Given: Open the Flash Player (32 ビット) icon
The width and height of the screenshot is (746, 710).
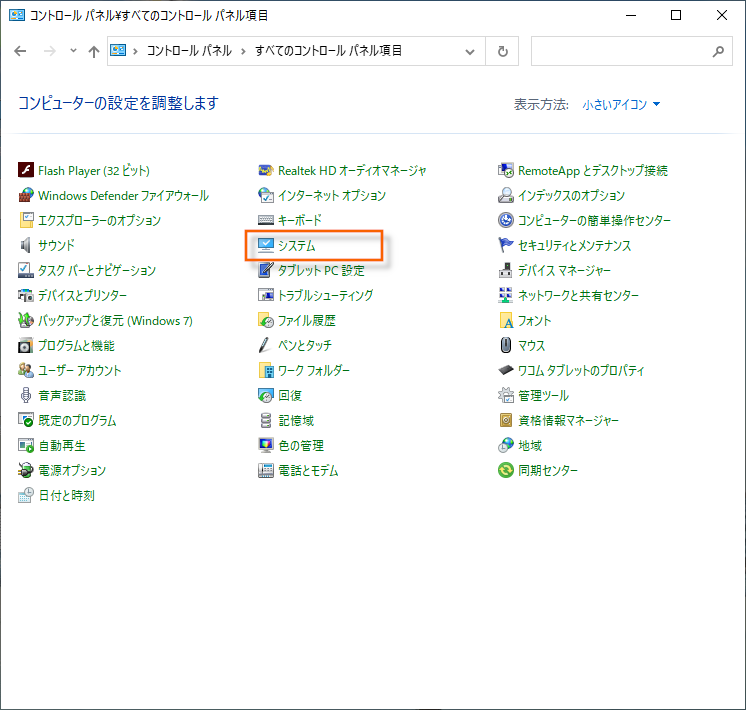Looking at the screenshot, I should (26, 170).
